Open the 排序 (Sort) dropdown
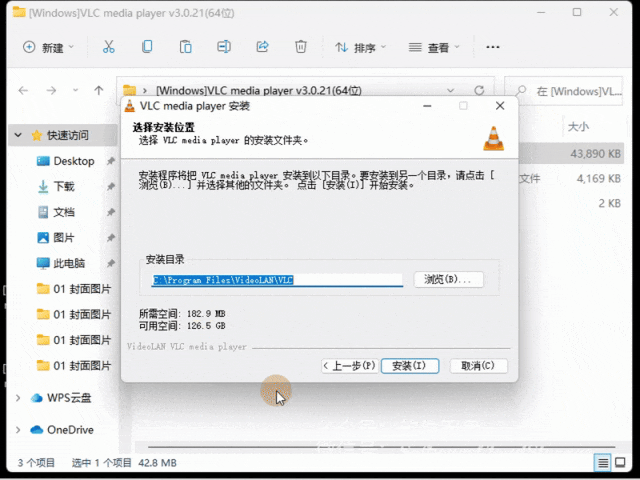Image resolution: width=640 pixels, height=480 pixels. [360, 48]
